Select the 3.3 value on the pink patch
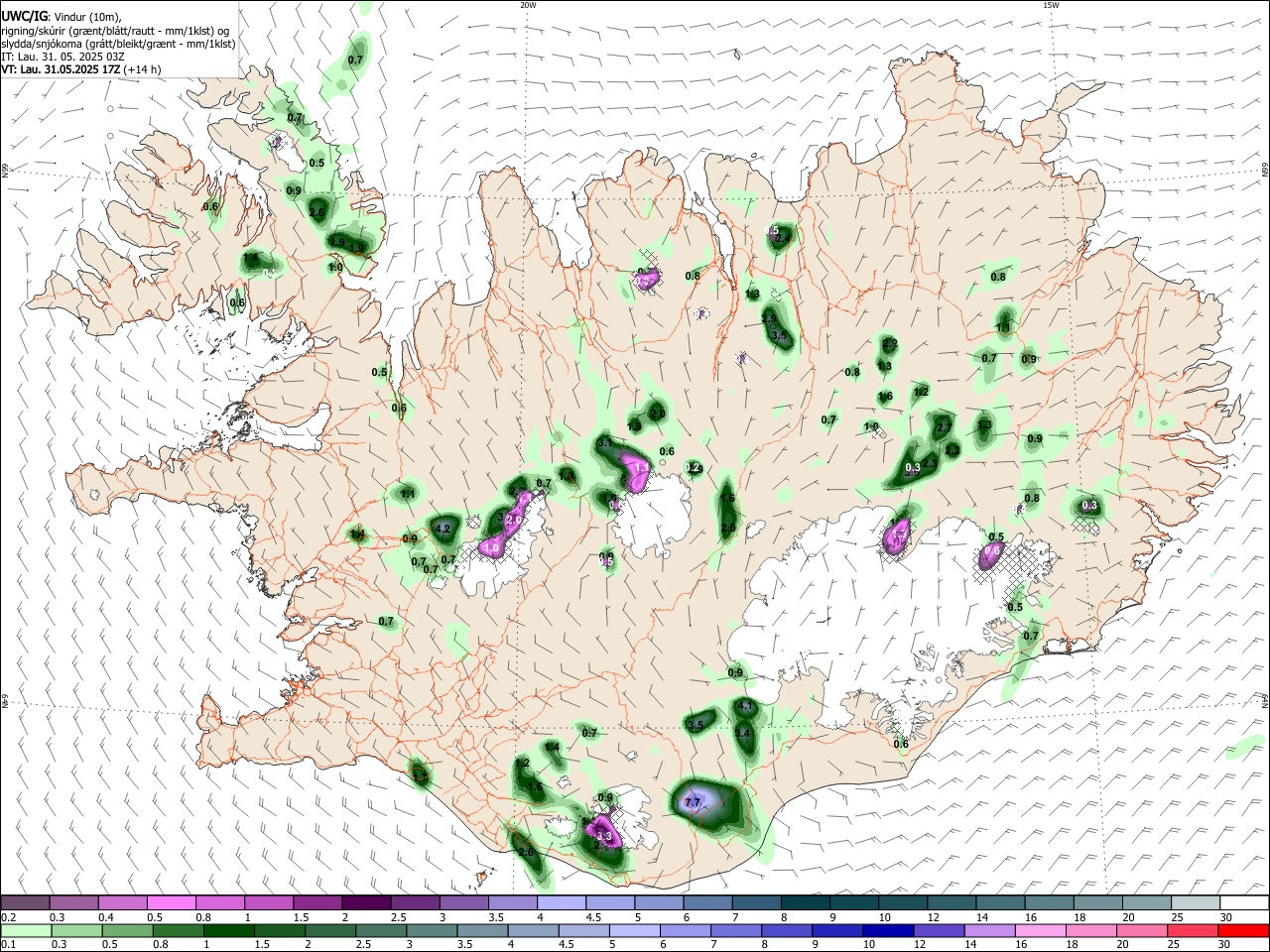 [x=603, y=837]
